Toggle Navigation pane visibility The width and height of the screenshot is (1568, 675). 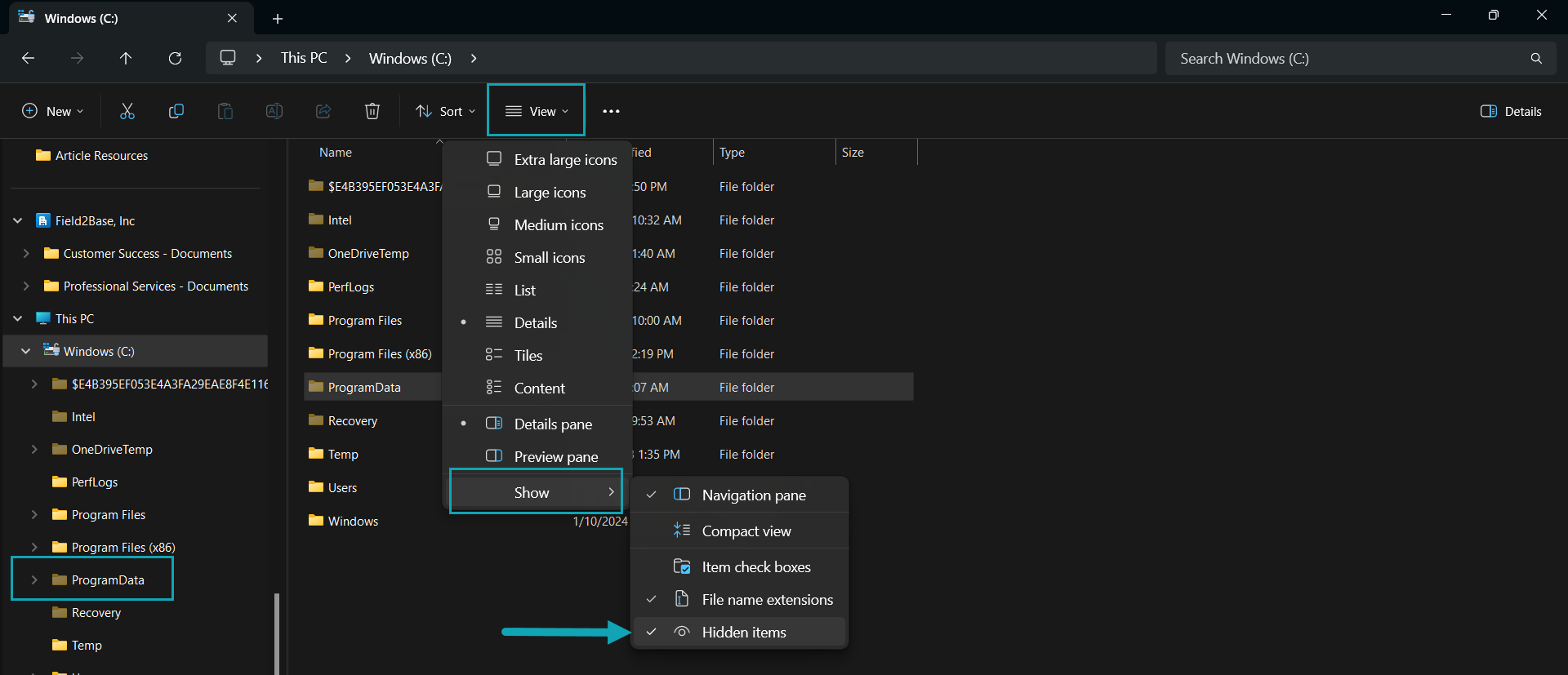pos(740,495)
